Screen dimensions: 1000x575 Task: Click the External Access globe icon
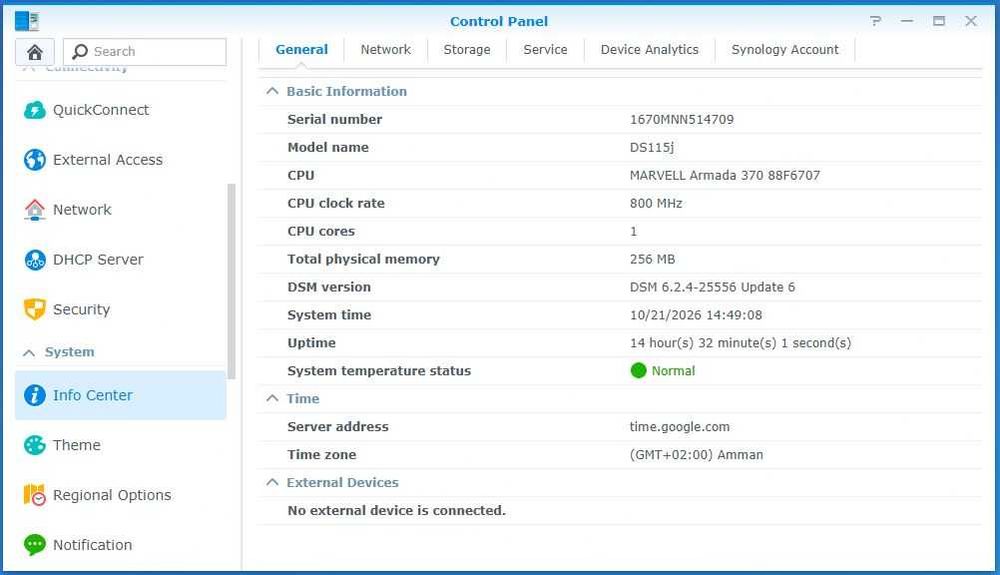[x=34, y=160]
